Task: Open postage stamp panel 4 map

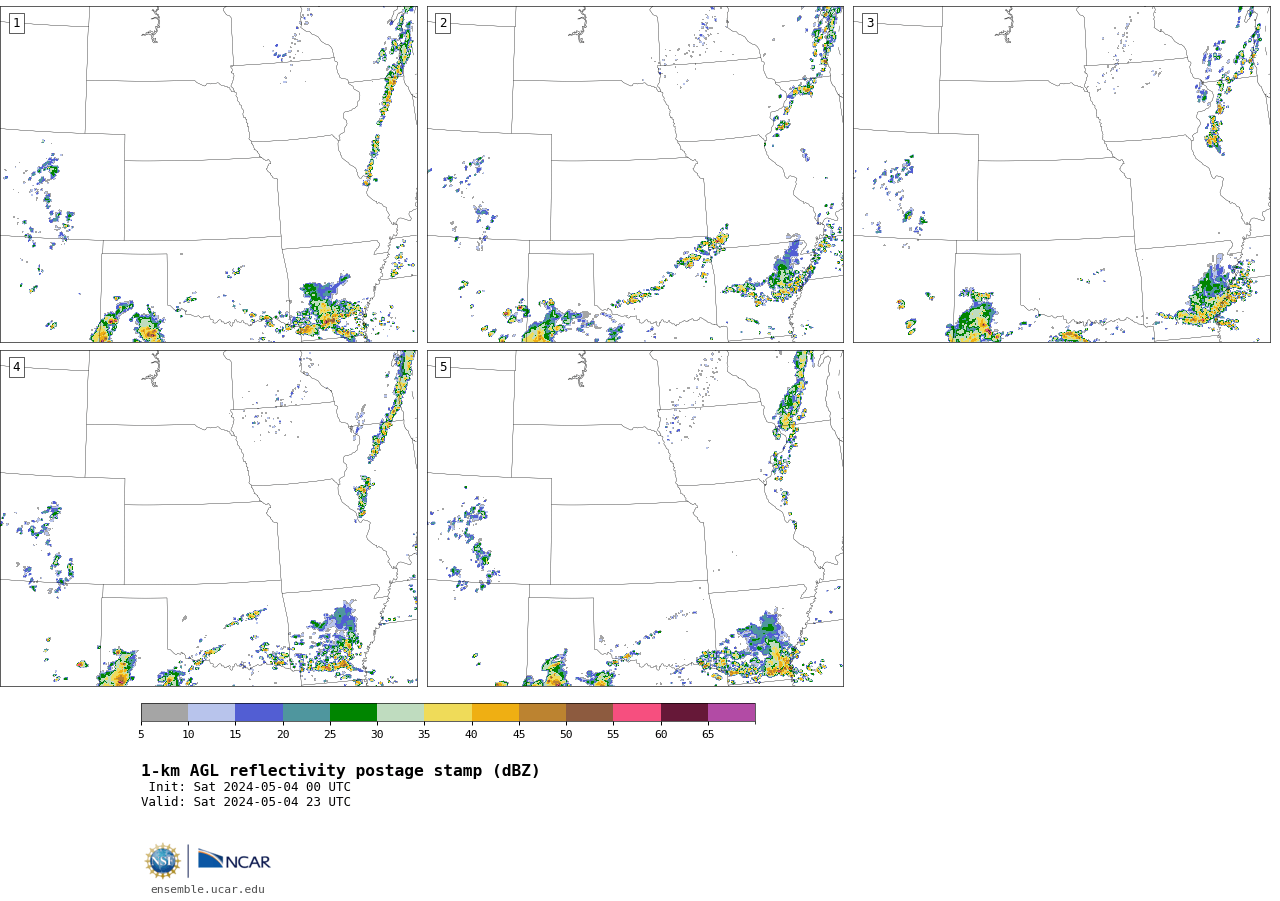Action: click(x=209, y=518)
